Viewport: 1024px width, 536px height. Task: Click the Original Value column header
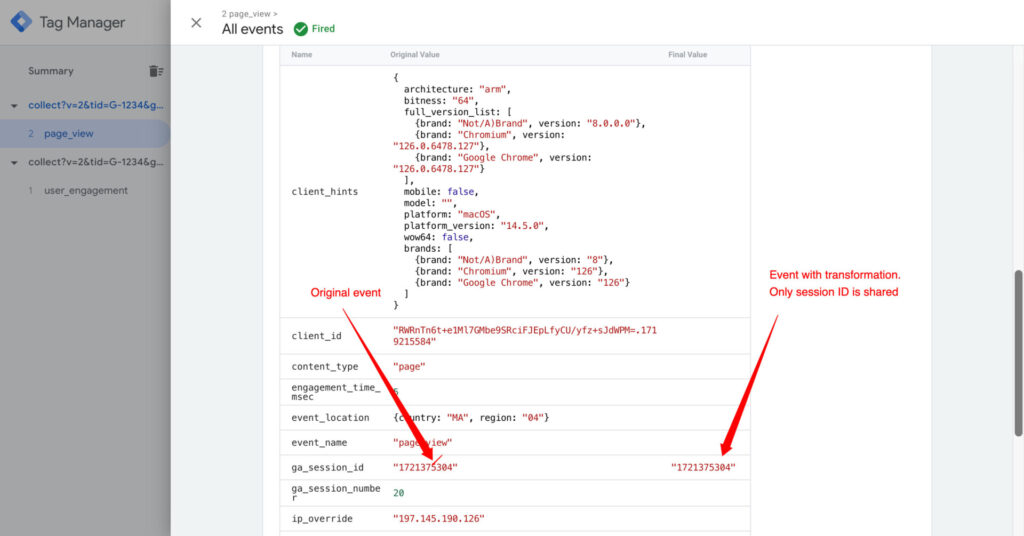[414, 55]
